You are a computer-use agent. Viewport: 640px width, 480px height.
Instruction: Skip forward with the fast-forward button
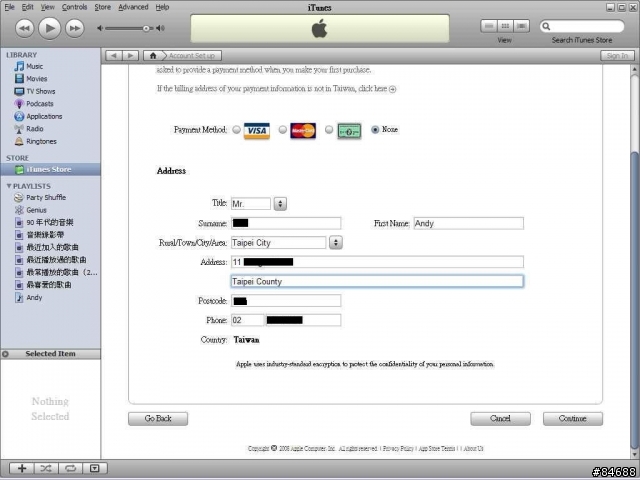point(75,29)
